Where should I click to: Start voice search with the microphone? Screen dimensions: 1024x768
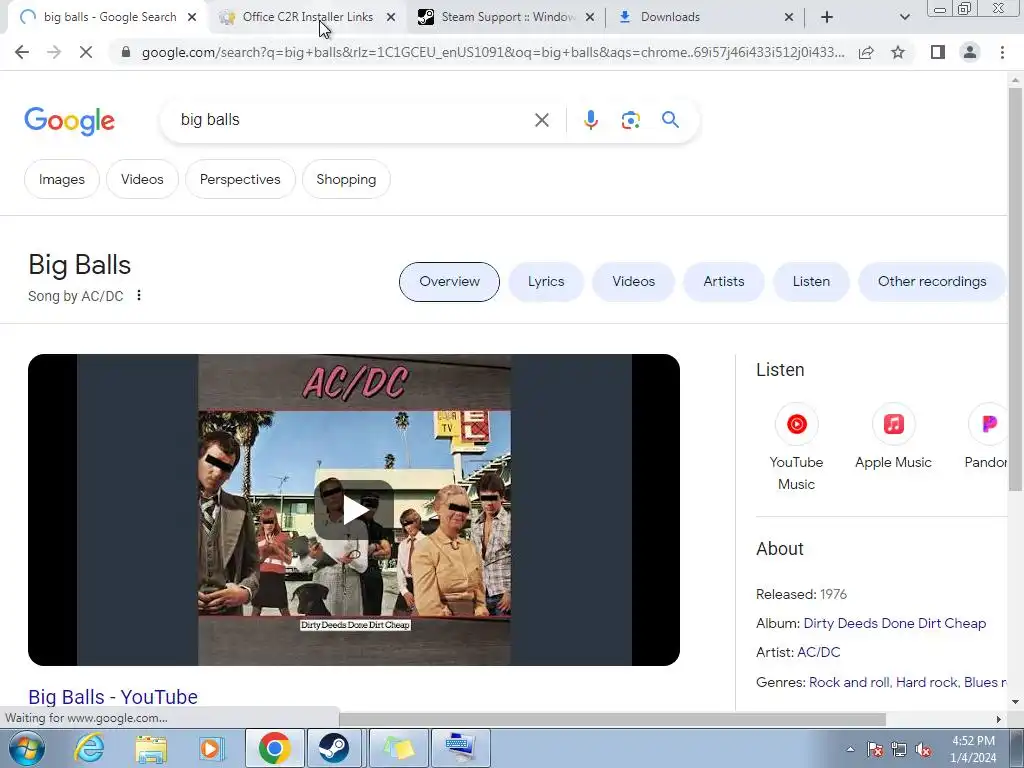pos(590,120)
